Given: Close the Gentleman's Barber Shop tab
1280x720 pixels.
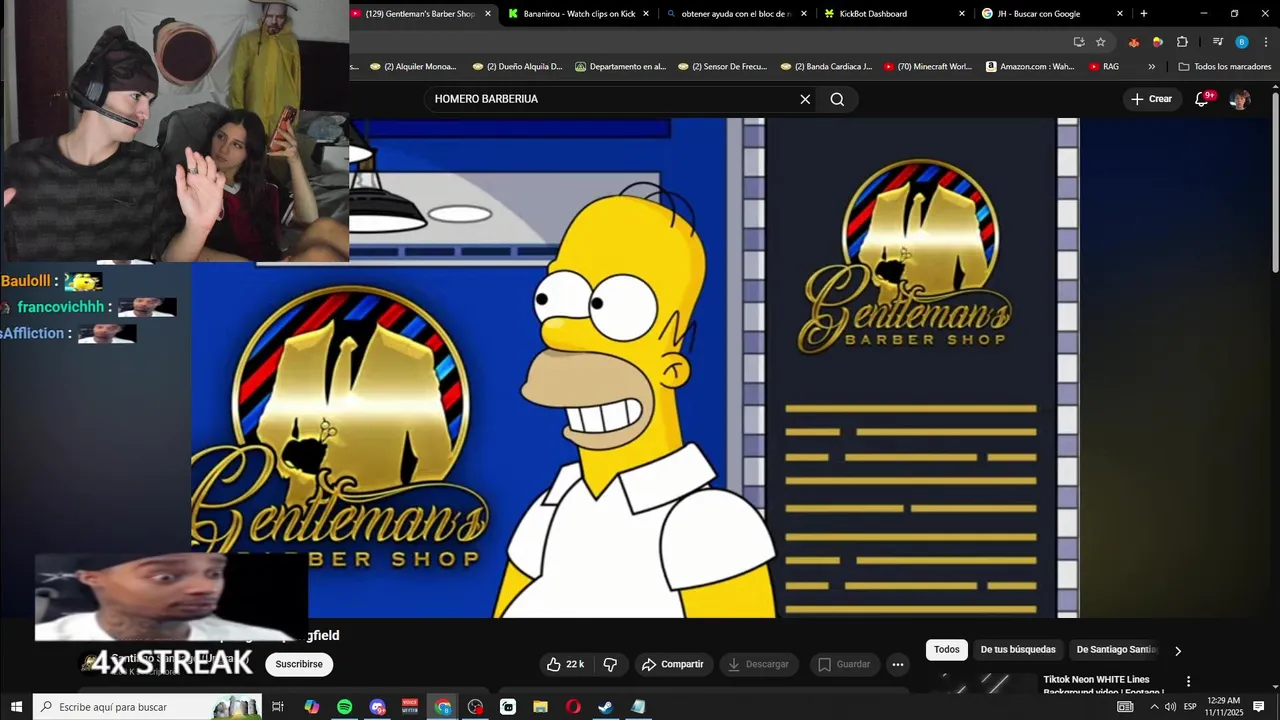Looking at the screenshot, I should point(488,14).
